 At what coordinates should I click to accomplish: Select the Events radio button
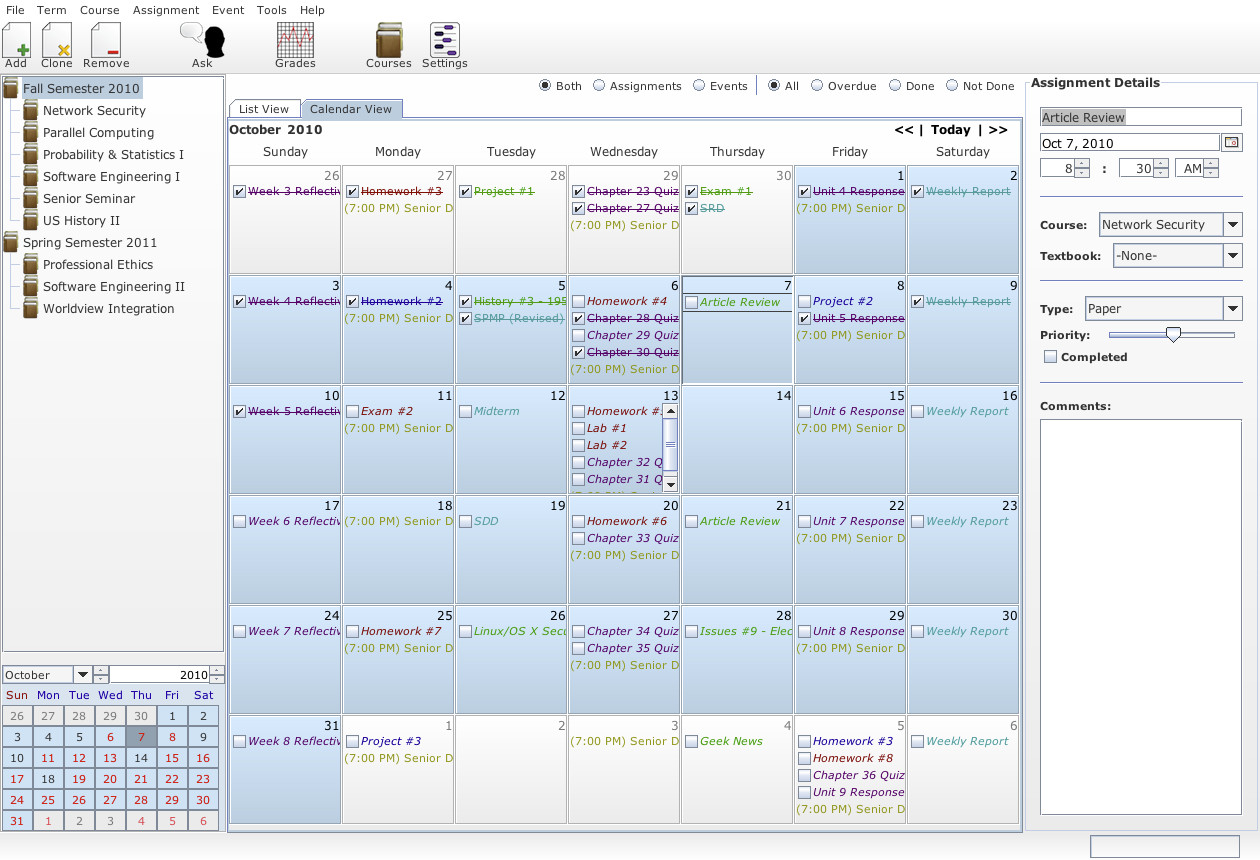[699, 86]
